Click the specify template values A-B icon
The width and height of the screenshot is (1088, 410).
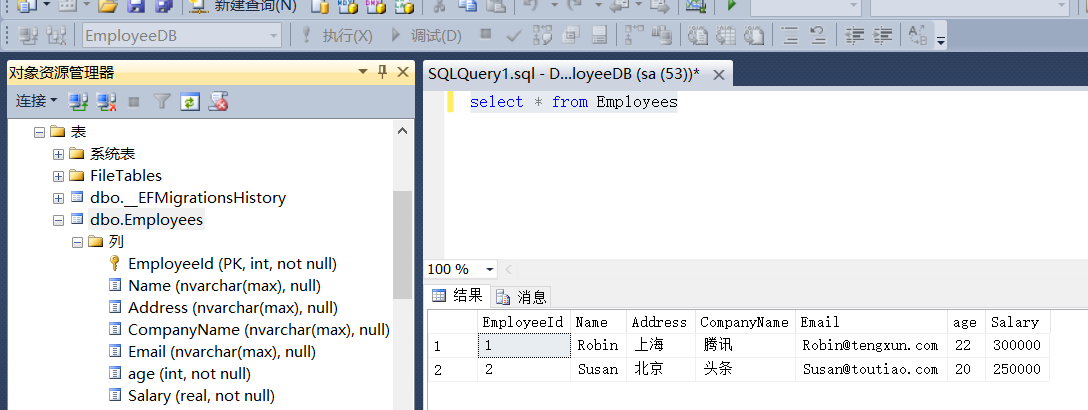tap(917, 35)
